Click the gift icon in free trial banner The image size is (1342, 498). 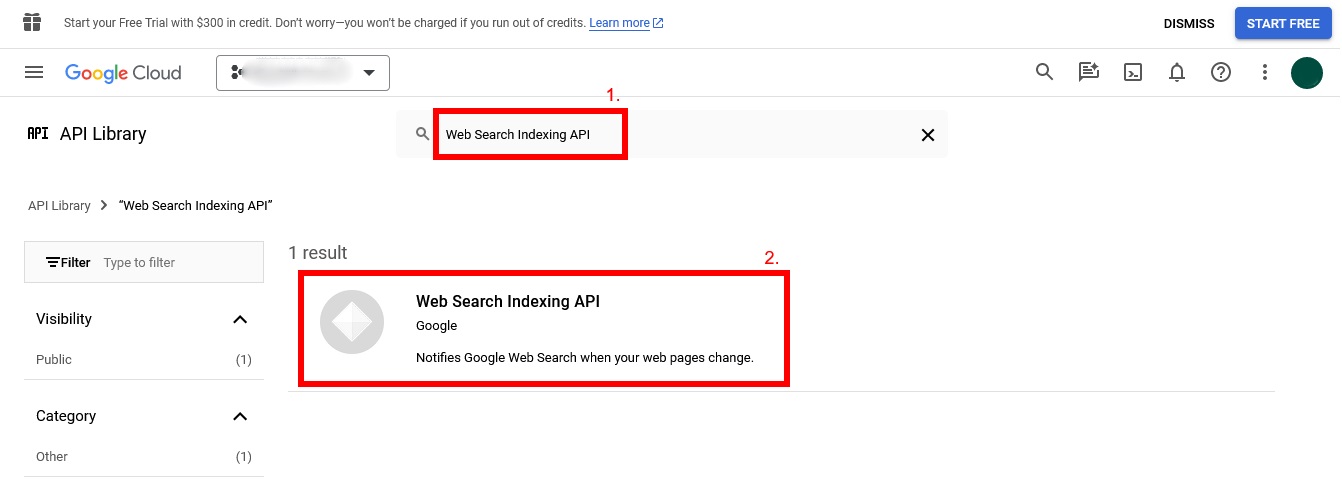tap(32, 22)
